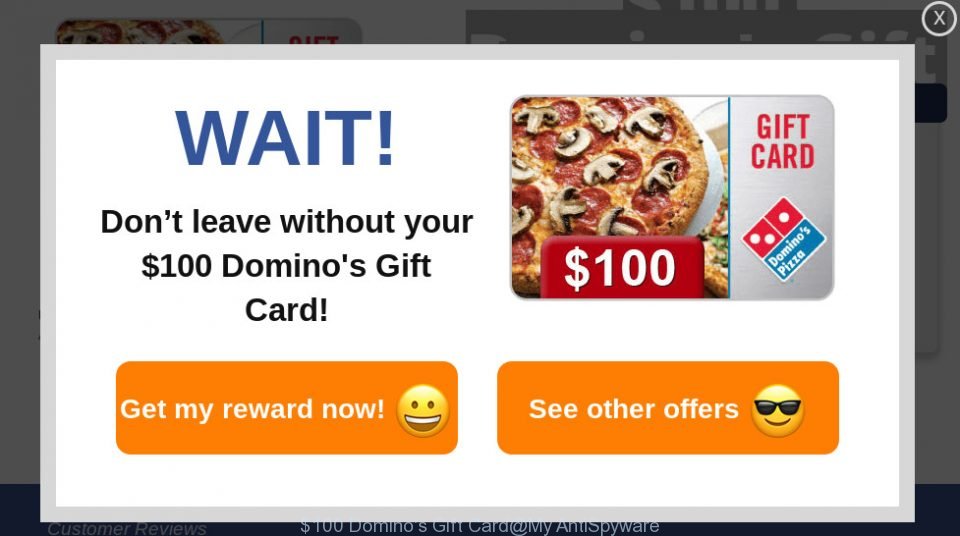
Task: Click the Get my reward now! button
Action: [287, 408]
